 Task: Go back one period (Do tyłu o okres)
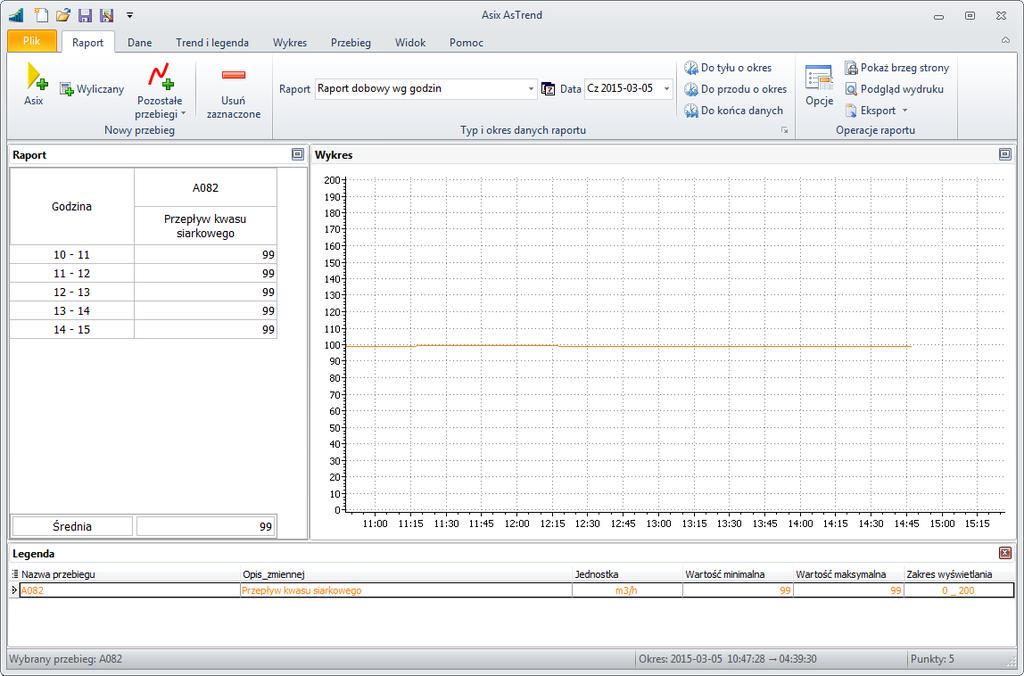728,68
